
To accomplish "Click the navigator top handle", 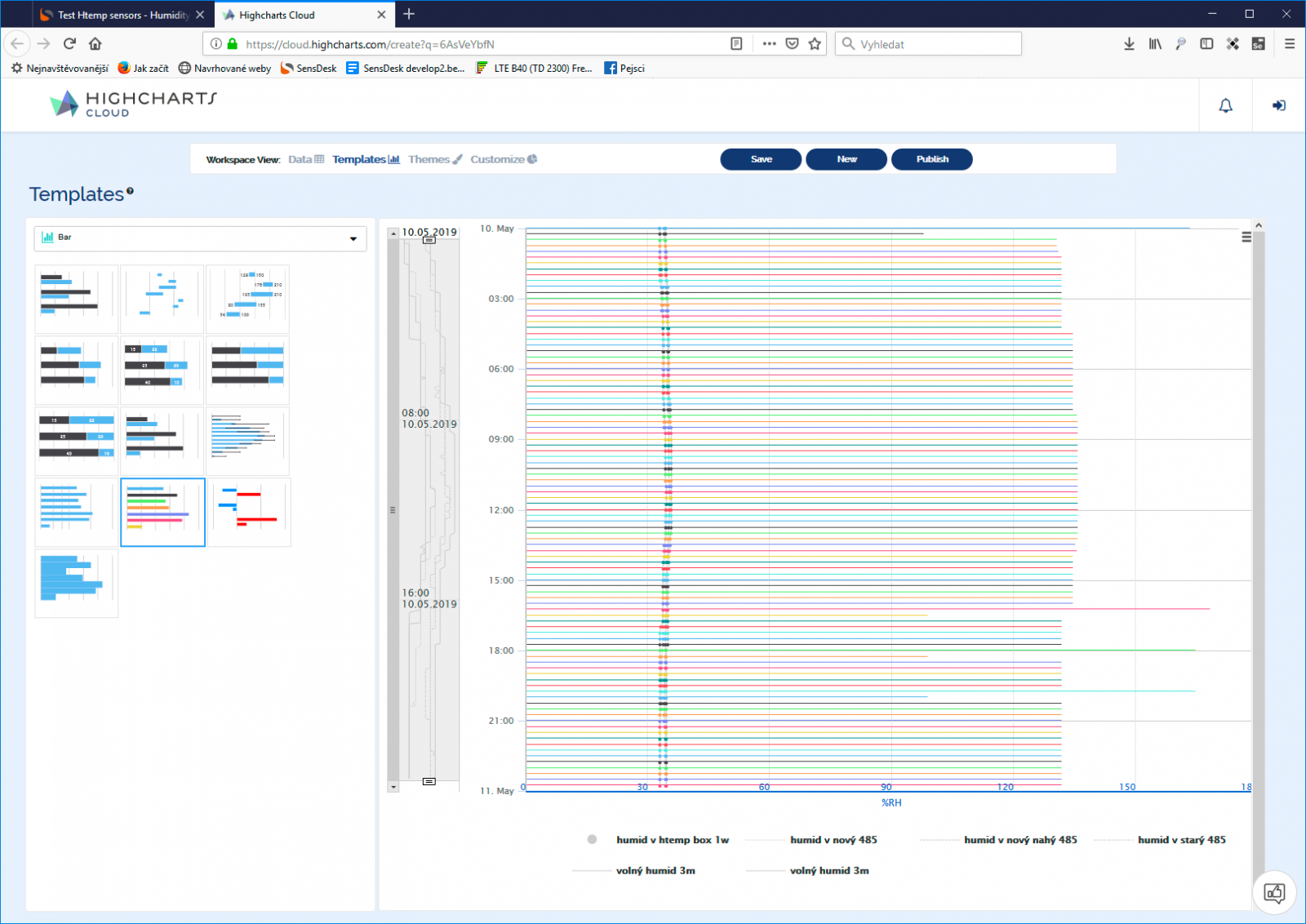I will pyautogui.click(x=429, y=240).
